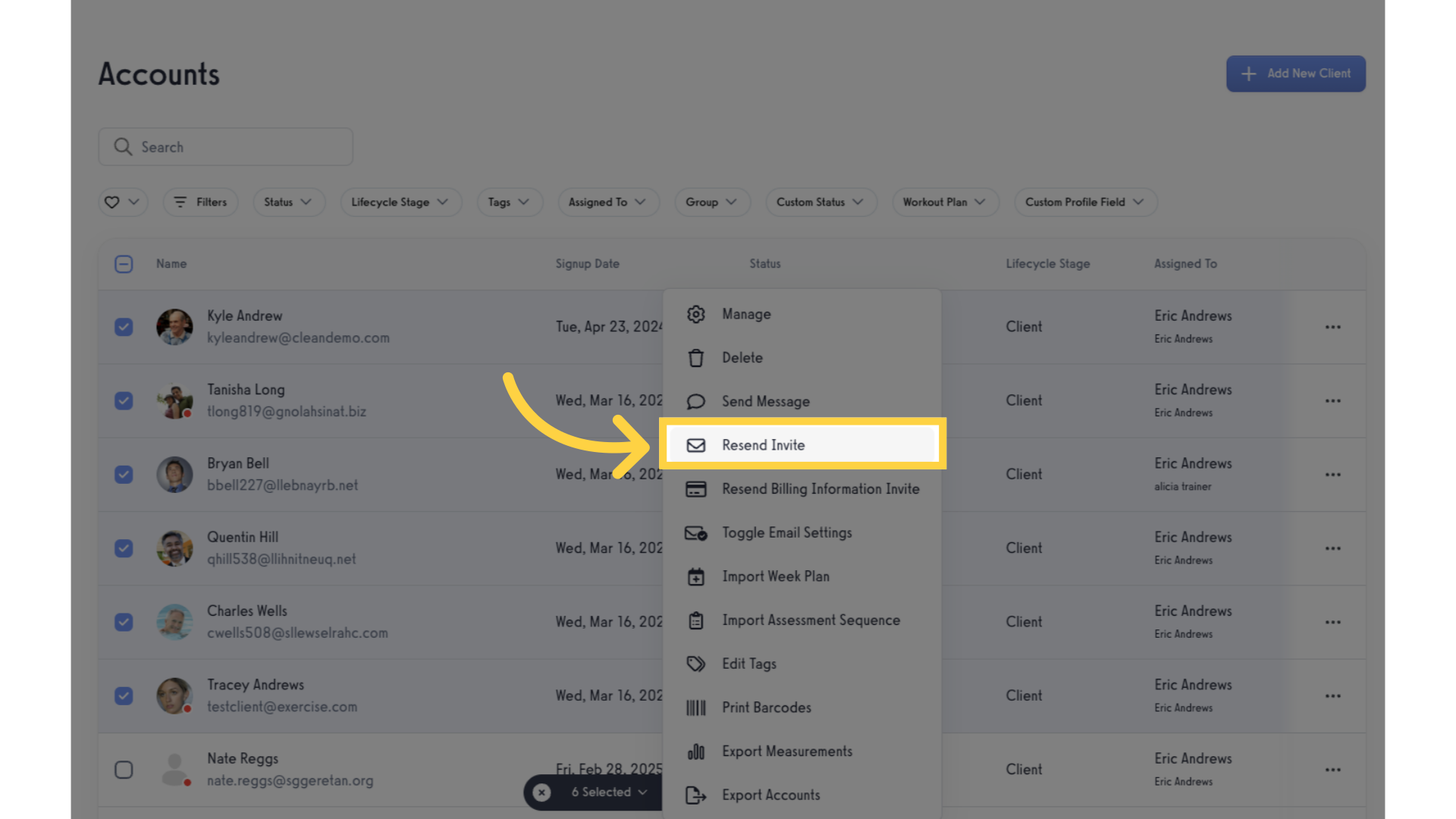Screen dimensions: 1456x819
Task: Click the Import Week Plan calendar icon
Action: (695, 577)
